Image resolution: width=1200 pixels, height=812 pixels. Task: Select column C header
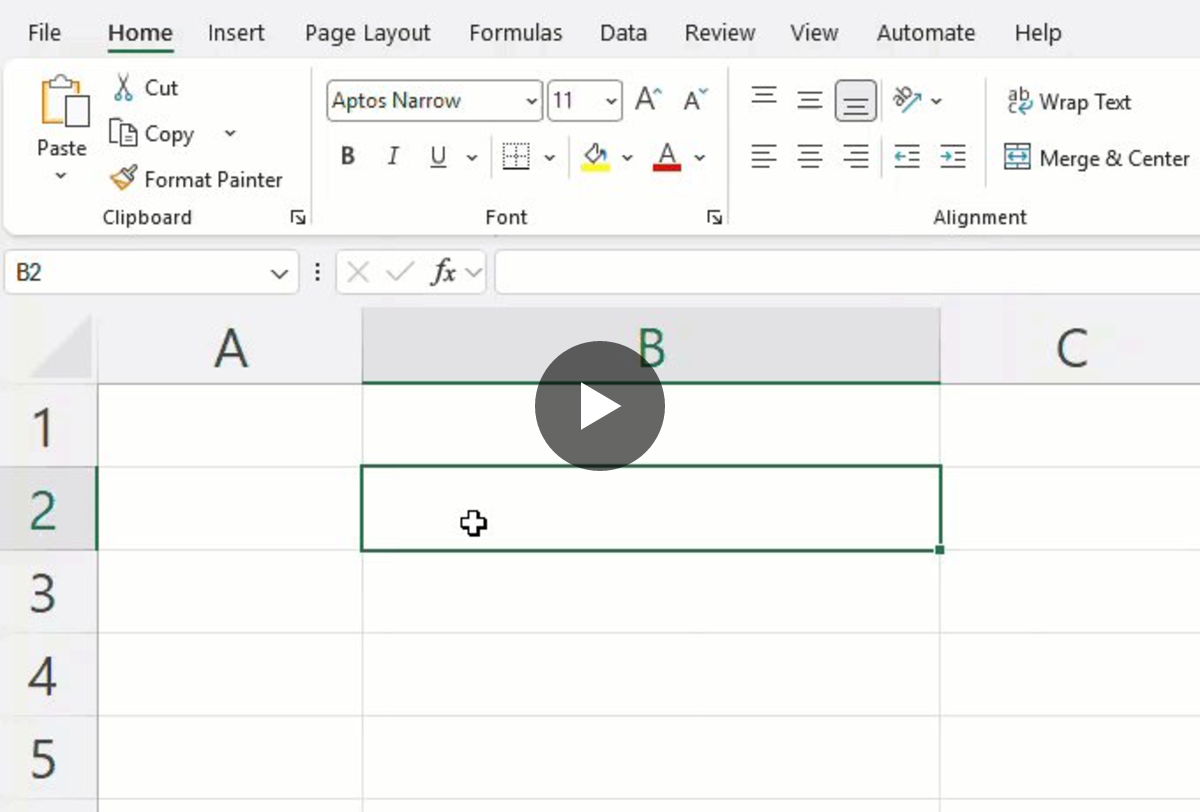point(1070,347)
